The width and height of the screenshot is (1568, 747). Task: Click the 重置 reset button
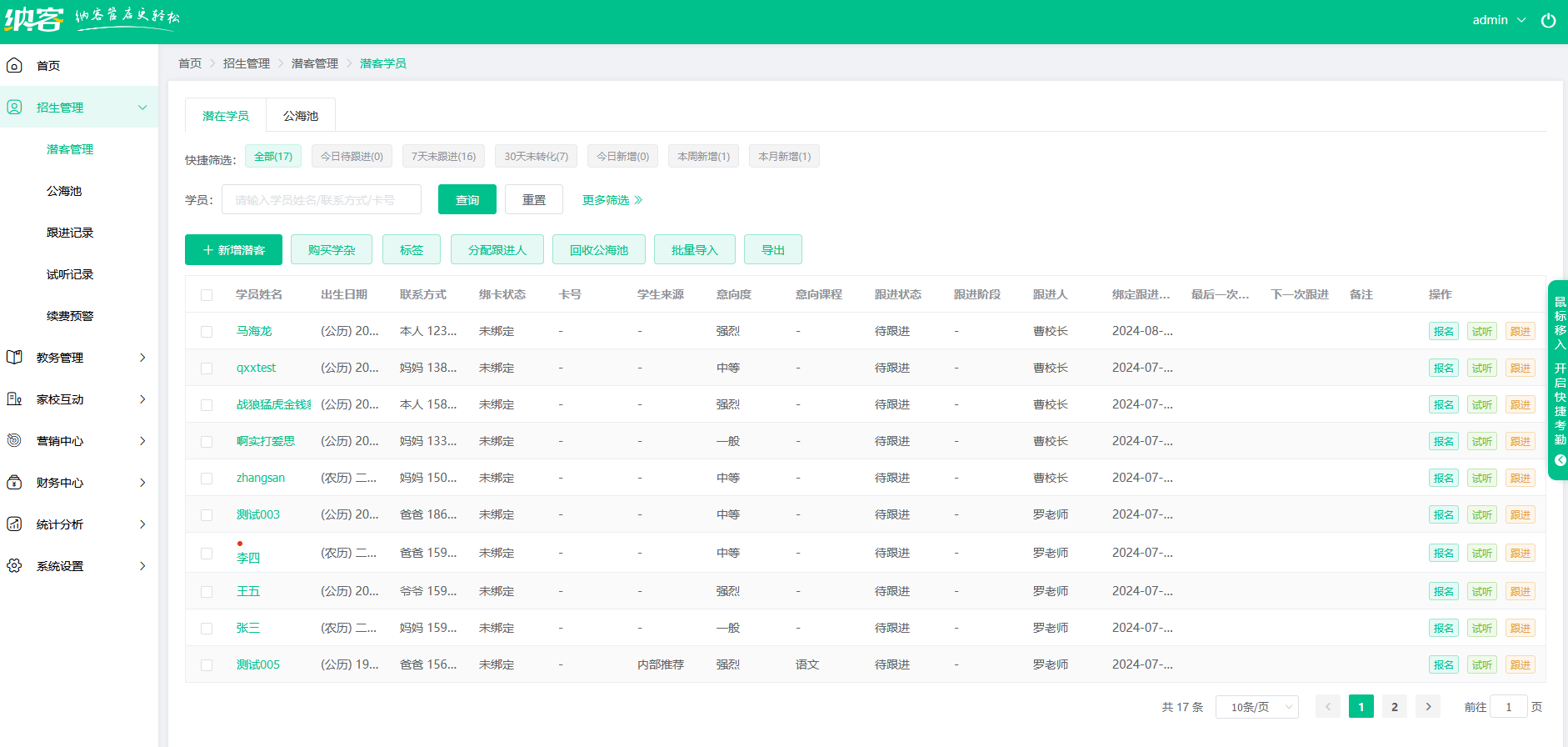click(x=534, y=200)
